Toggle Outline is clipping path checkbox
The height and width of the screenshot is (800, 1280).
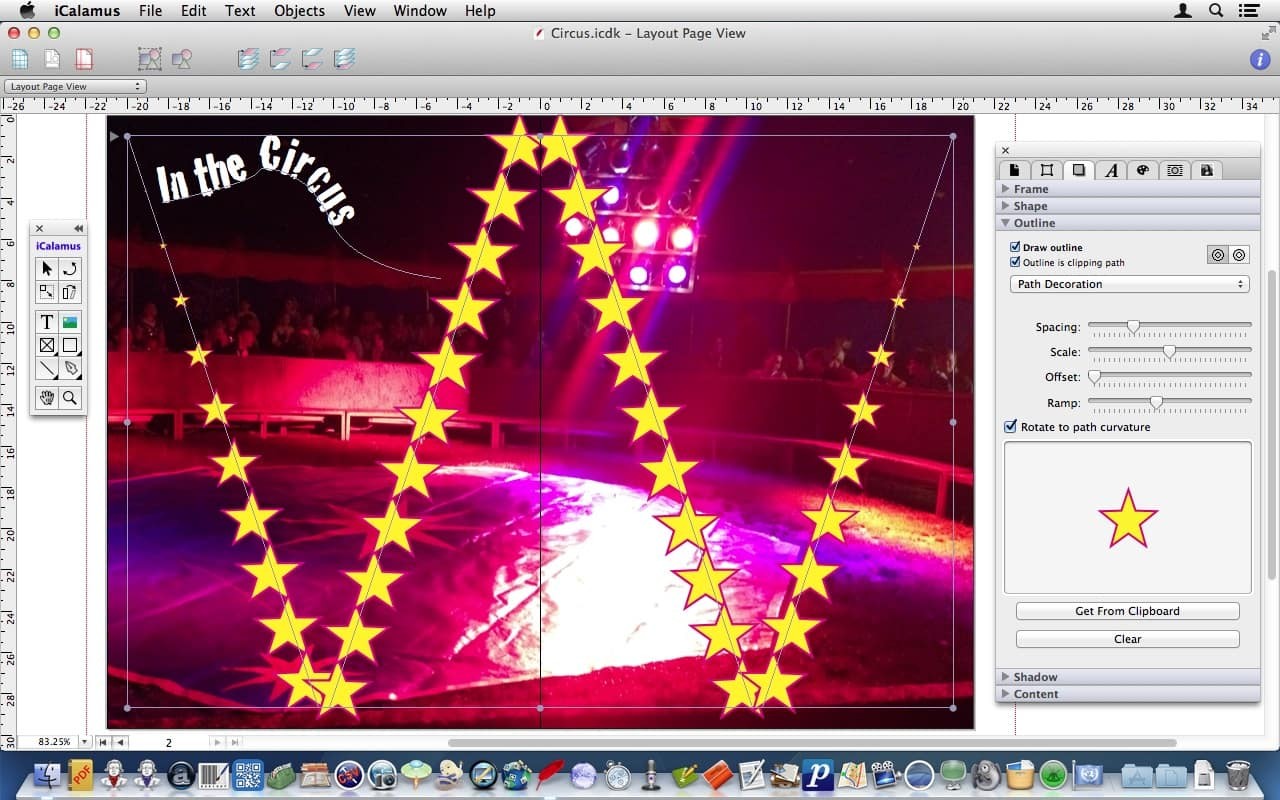point(1015,262)
